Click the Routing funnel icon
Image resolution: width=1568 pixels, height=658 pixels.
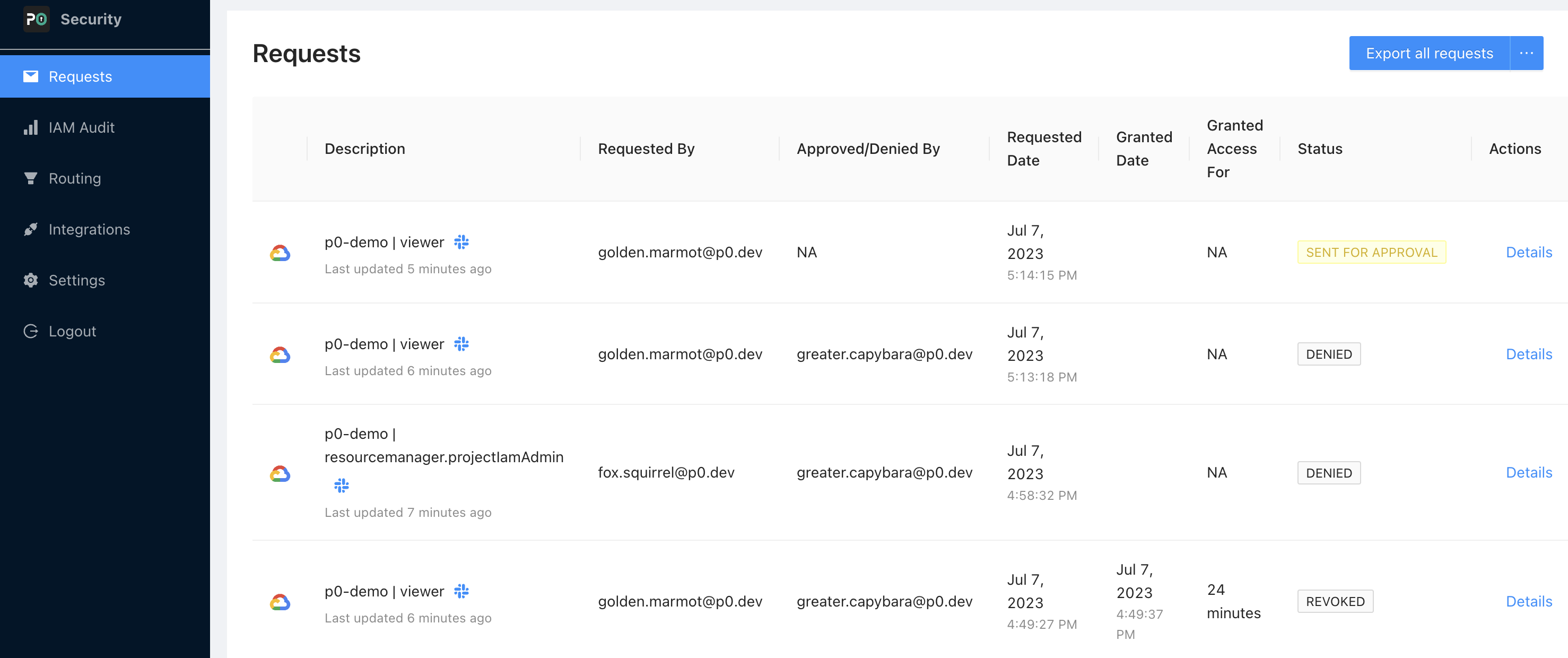point(30,178)
